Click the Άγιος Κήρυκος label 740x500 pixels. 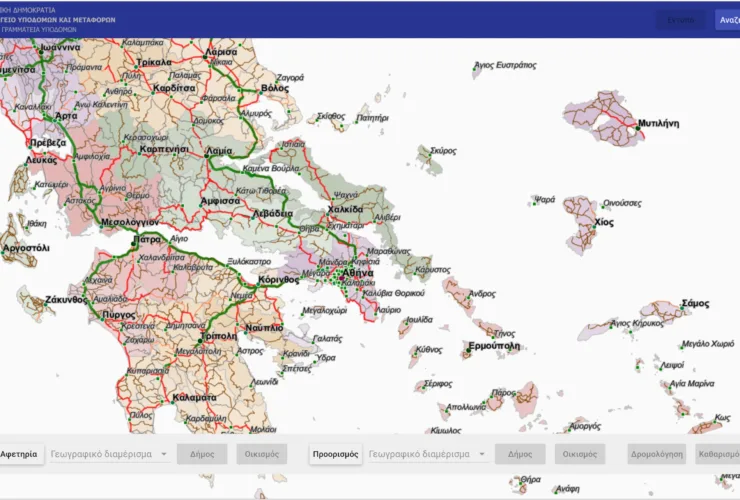coord(638,323)
